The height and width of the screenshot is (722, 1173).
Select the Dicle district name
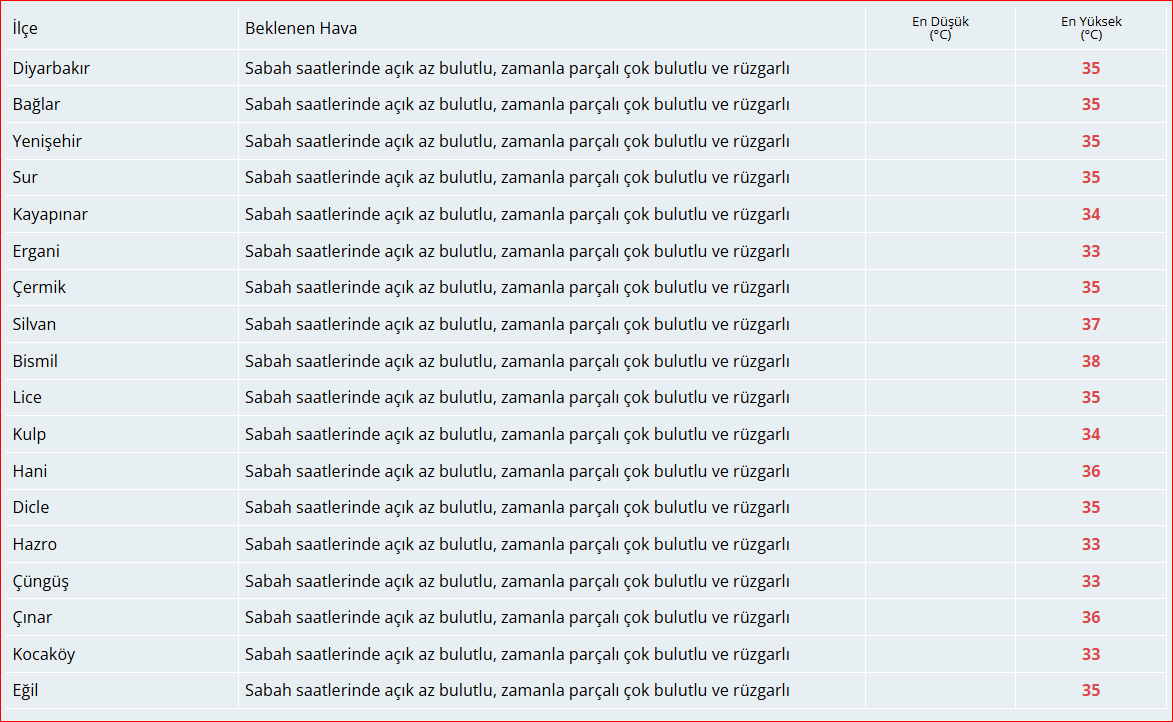[31, 507]
